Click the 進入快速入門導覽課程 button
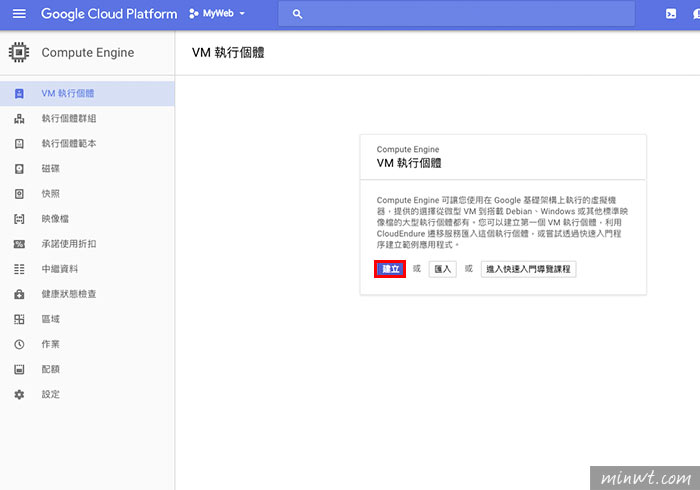This screenshot has width=700, height=490. coord(528,269)
